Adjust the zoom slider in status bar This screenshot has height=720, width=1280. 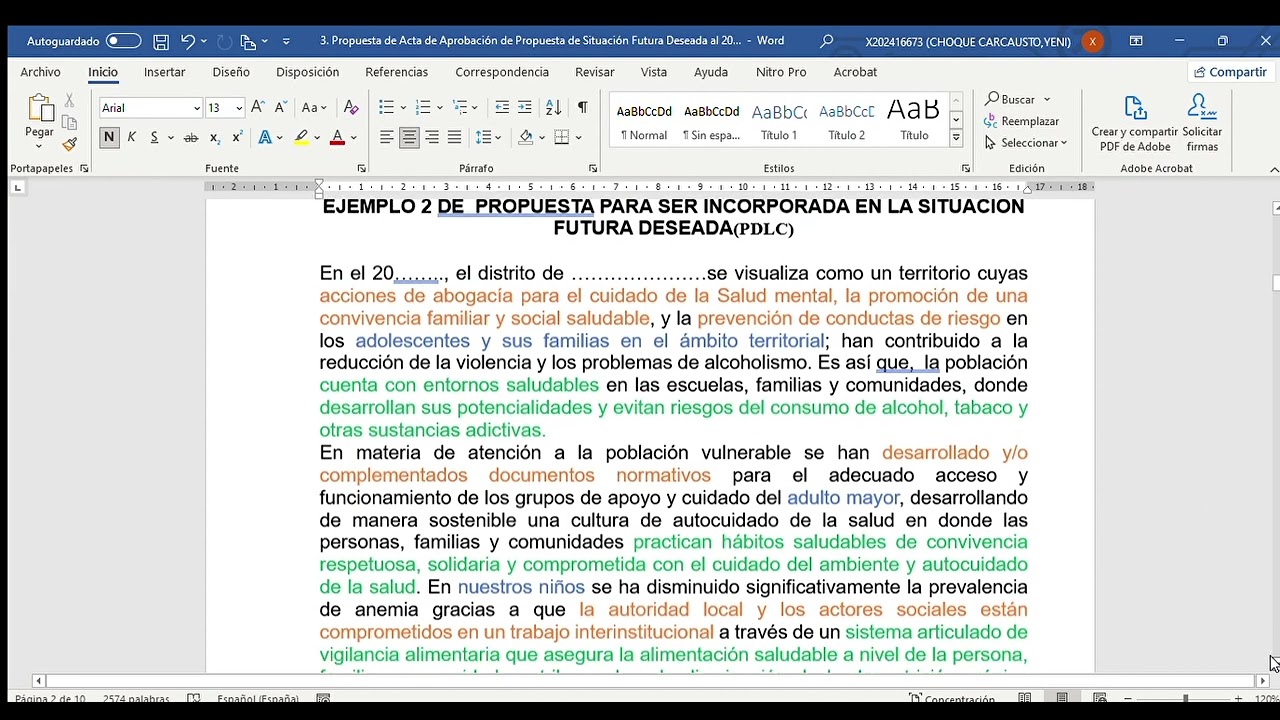click(1186, 698)
